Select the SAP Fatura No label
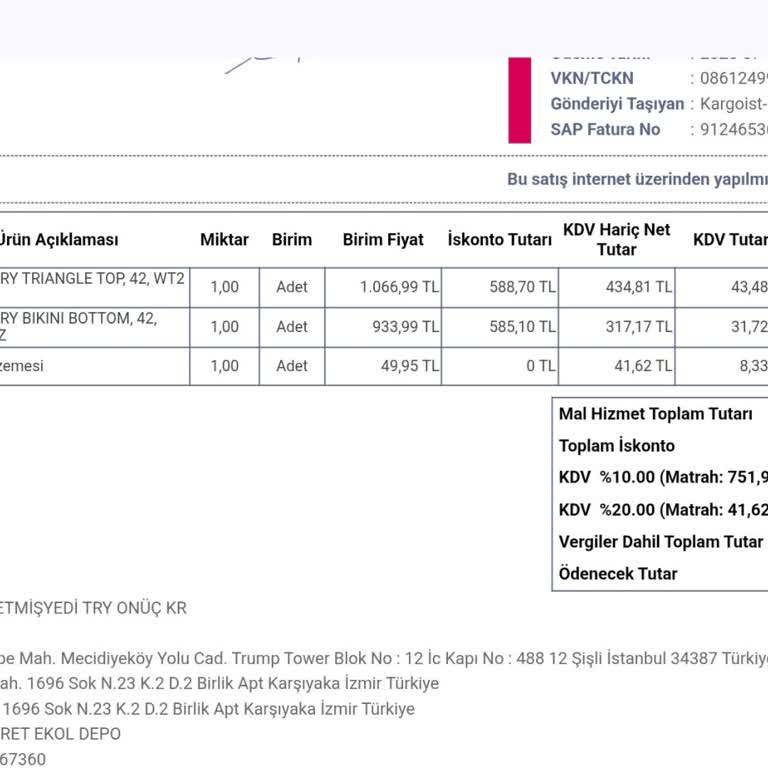768x768 pixels. (605, 130)
